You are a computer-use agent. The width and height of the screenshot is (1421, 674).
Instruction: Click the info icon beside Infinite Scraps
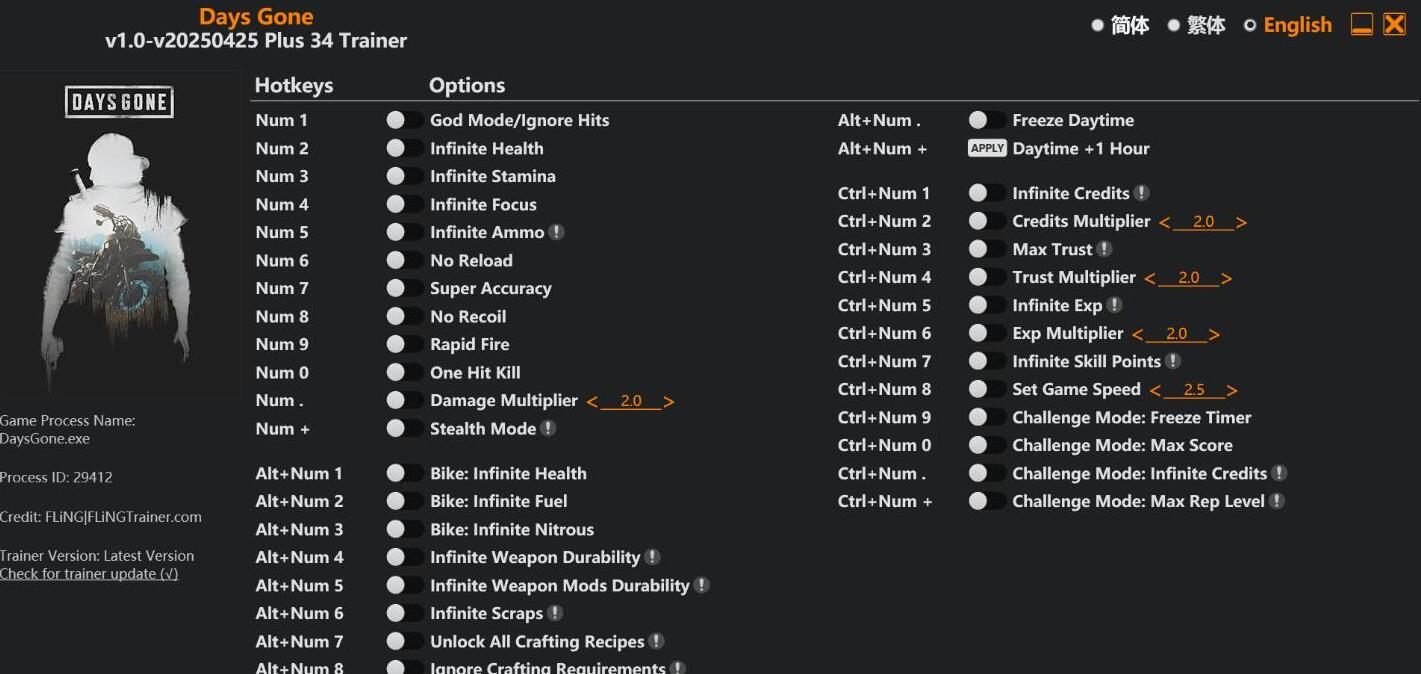coord(555,613)
